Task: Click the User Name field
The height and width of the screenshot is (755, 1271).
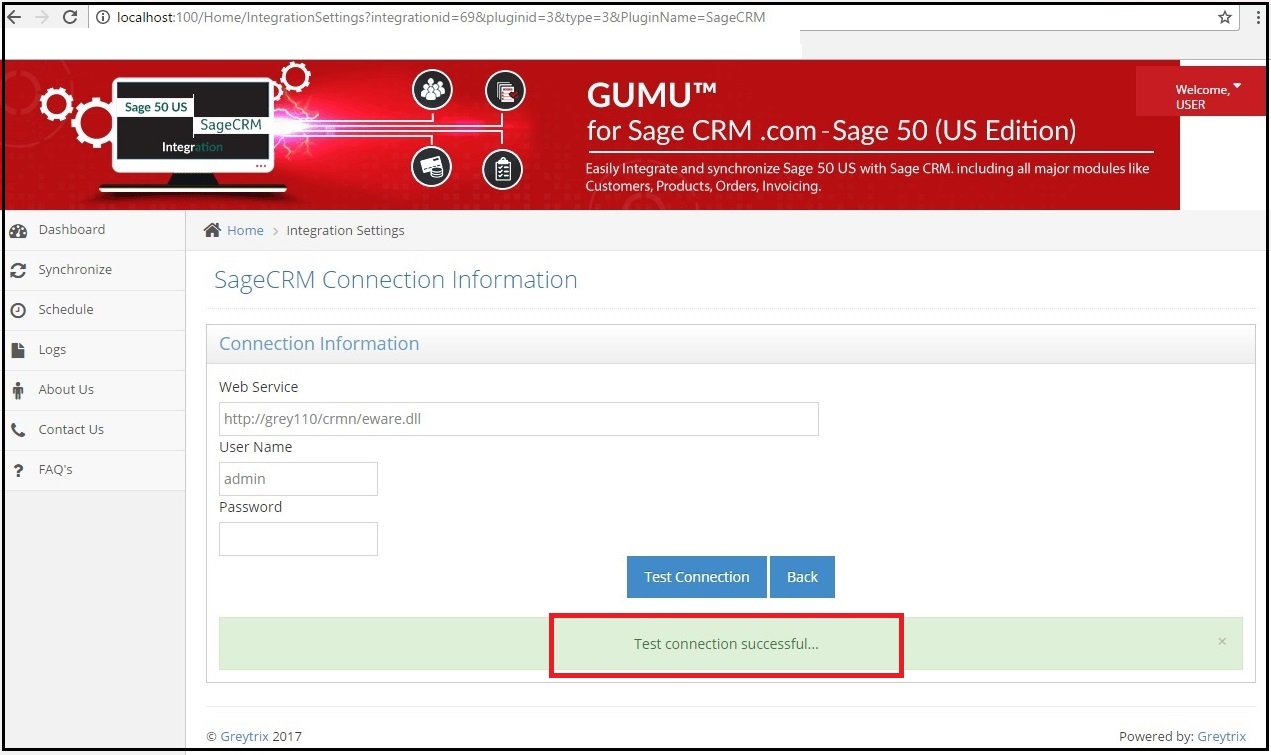Action: point(298,479)
